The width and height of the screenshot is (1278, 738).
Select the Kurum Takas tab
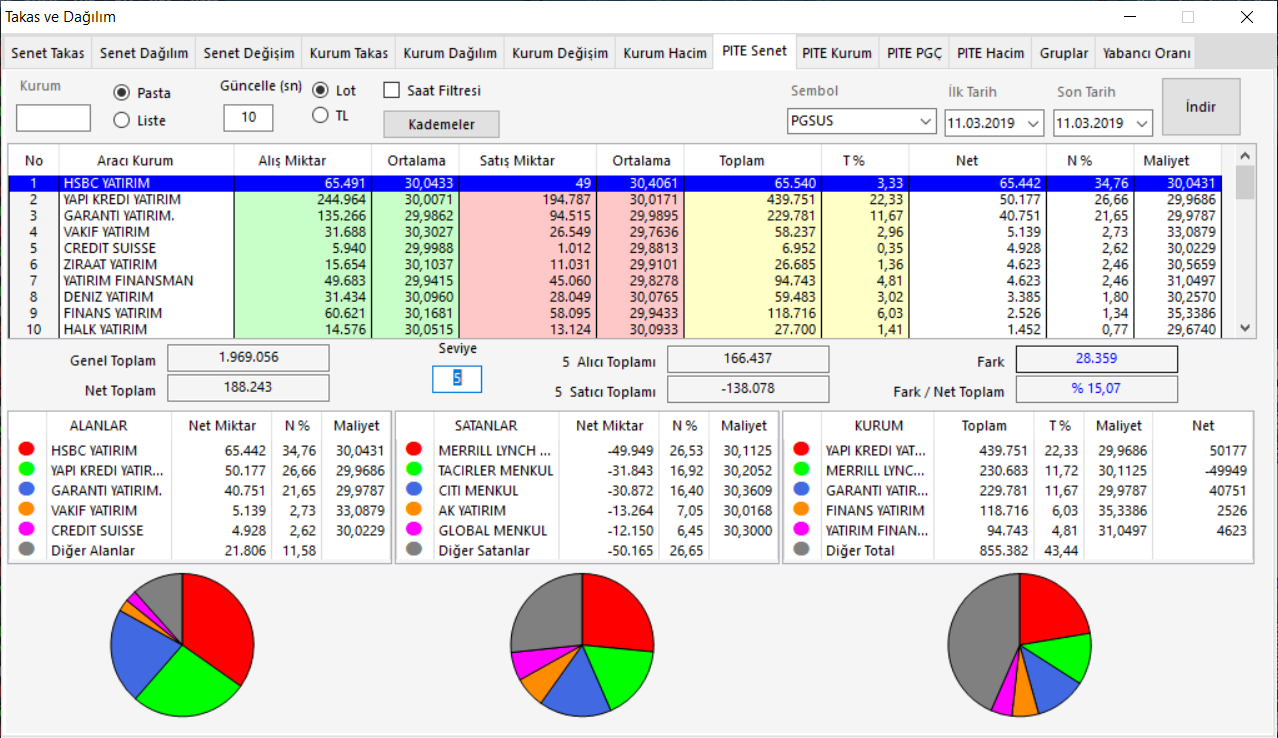pos(349,53)
